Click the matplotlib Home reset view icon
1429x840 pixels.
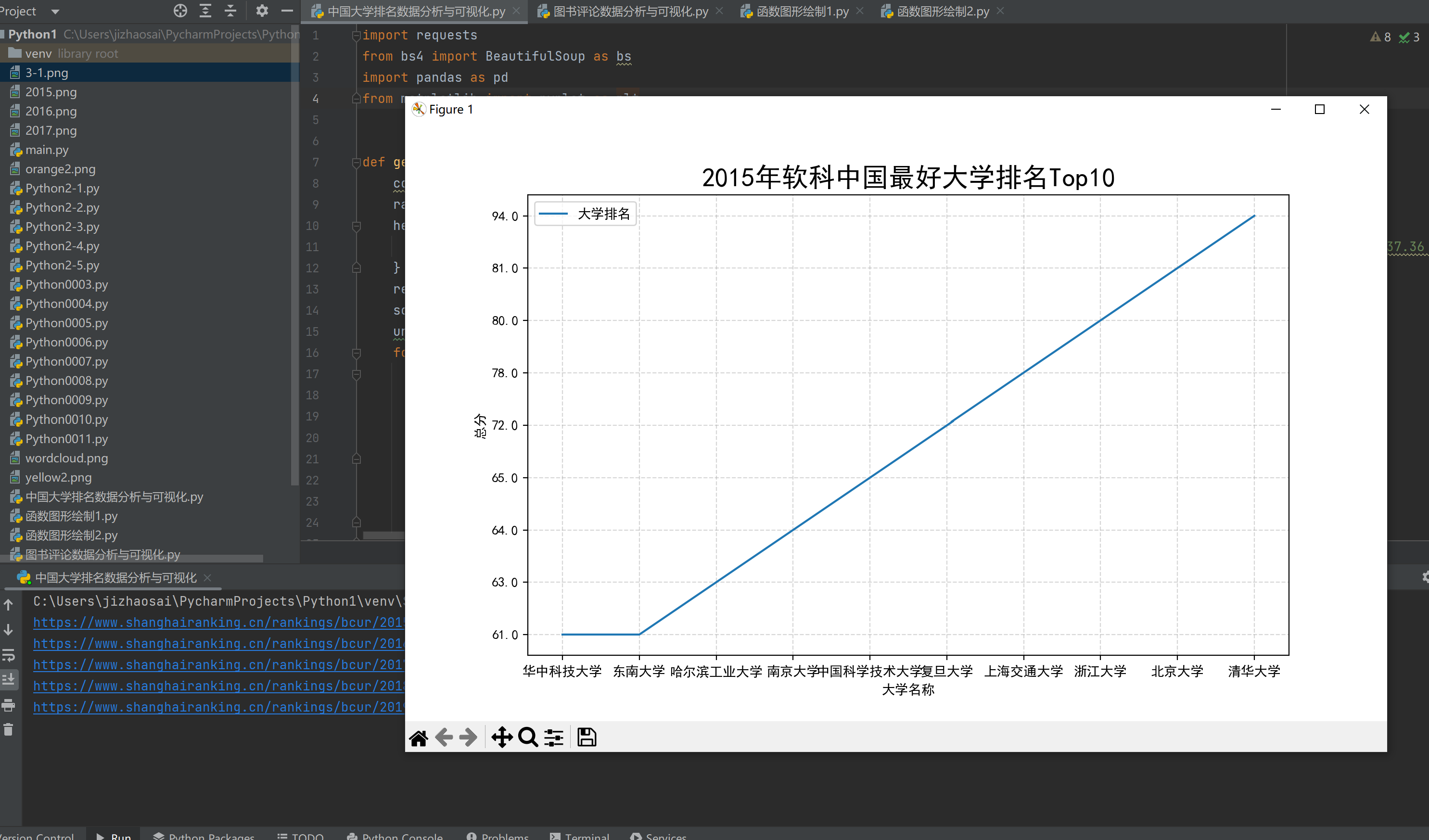pyautogui.click(x=419, y=738)
